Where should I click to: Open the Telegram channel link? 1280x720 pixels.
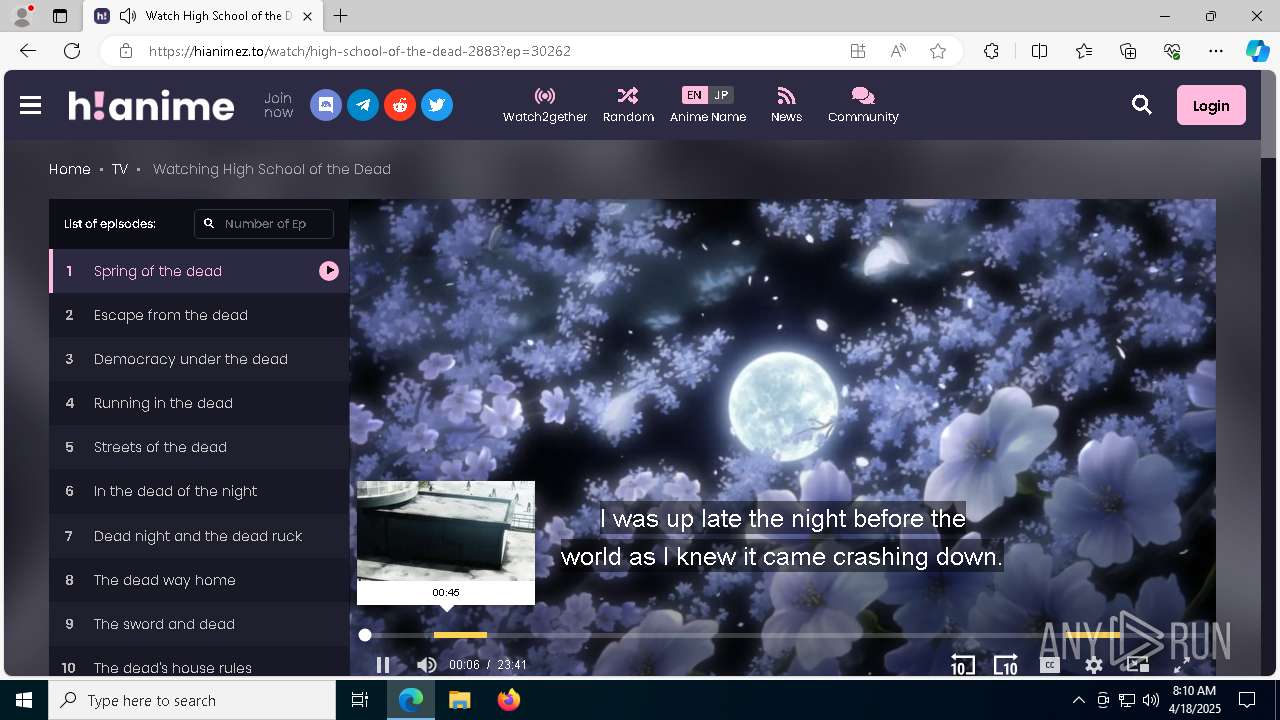[363, 105]
